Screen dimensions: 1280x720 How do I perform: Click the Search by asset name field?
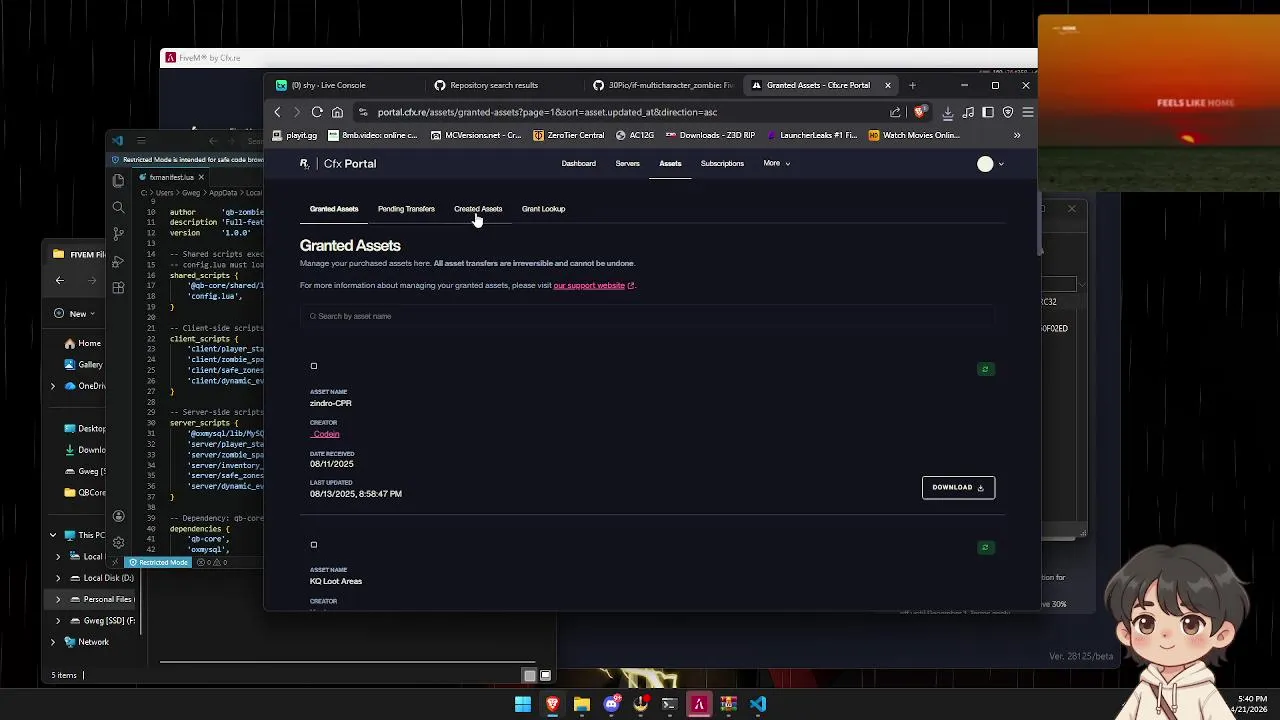648,316
